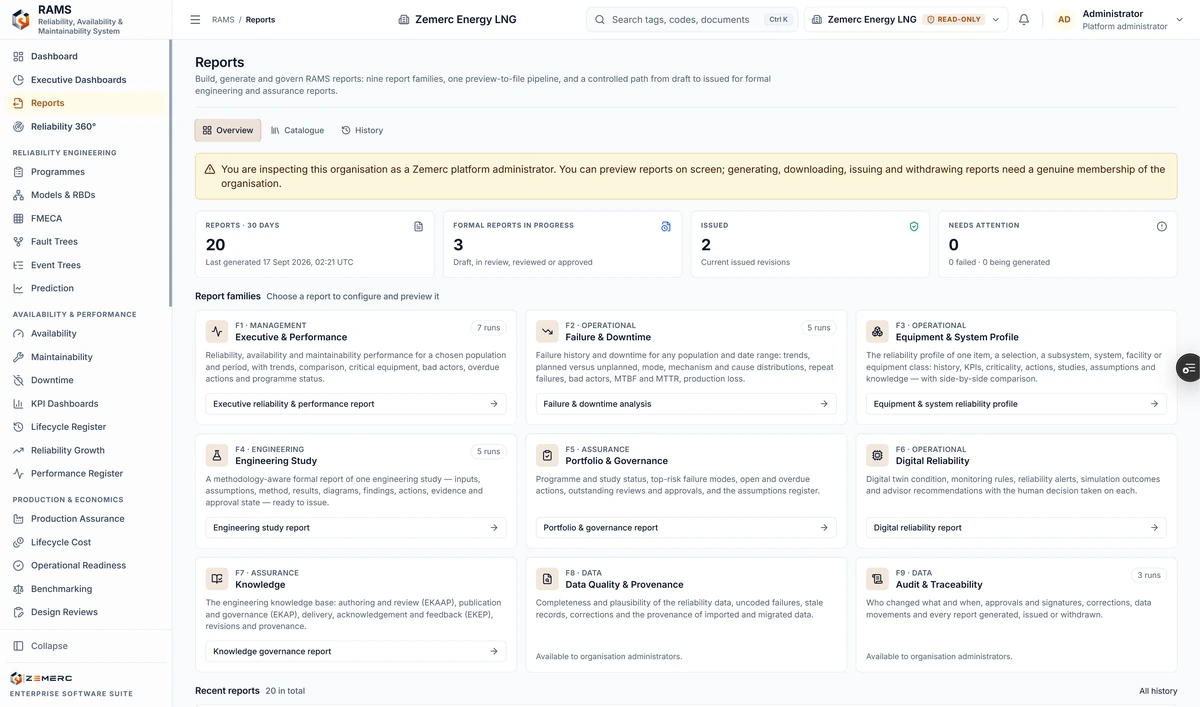Toggle the sidebar hamburger menu icon
Viewport: 1200px width, 707px height.
pos(195,19)
